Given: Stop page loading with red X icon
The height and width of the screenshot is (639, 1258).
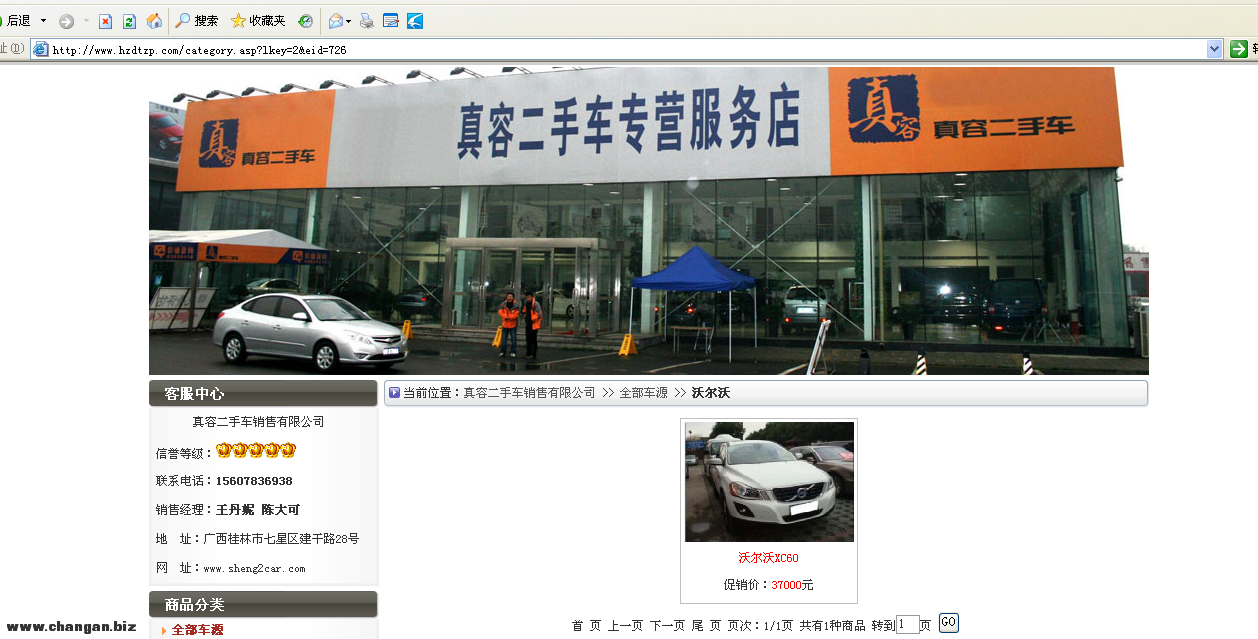Looking at the screenshot, I should pyautogui.click(x=105, y=21).
